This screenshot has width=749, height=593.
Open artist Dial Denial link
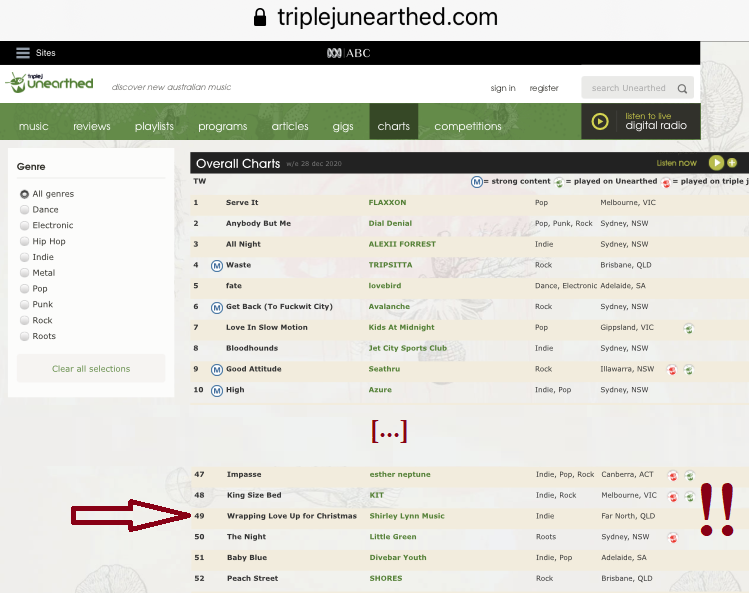point(390,224)
